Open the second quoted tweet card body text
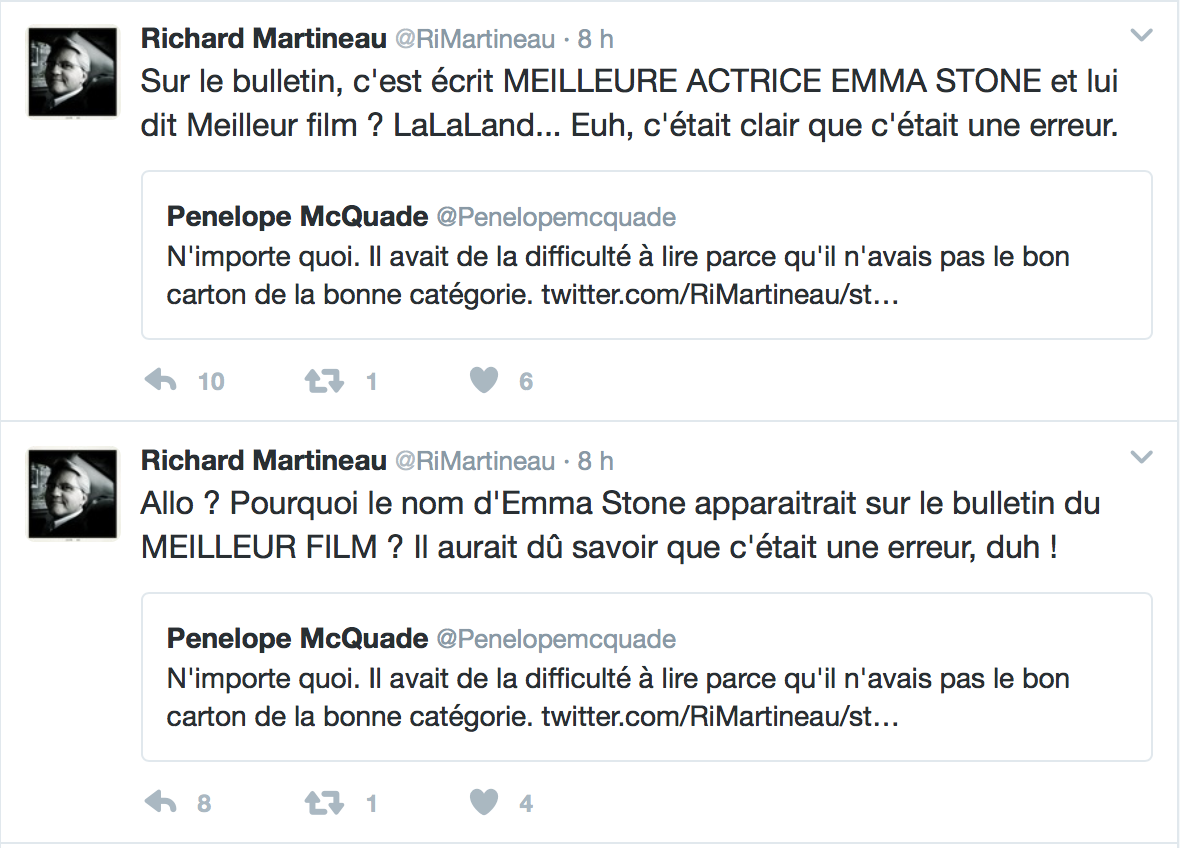The width and height of the screenshot is (1180, 848). click(x=618, y=698)
